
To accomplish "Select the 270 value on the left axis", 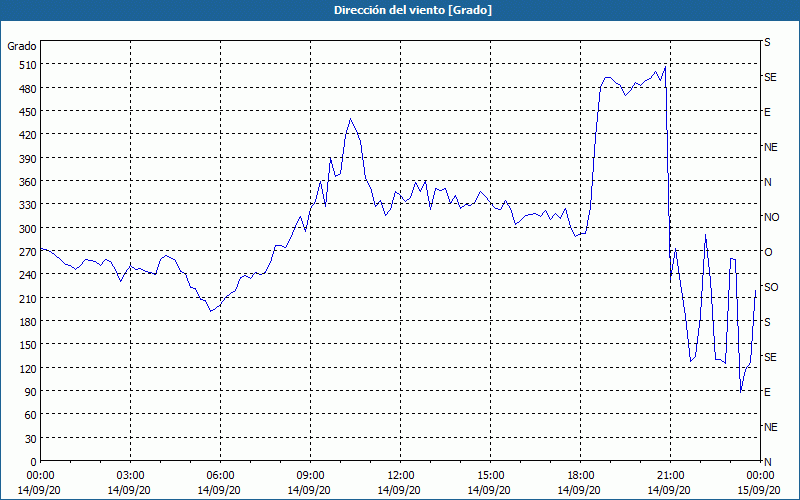I will click(x=28, y=252).
